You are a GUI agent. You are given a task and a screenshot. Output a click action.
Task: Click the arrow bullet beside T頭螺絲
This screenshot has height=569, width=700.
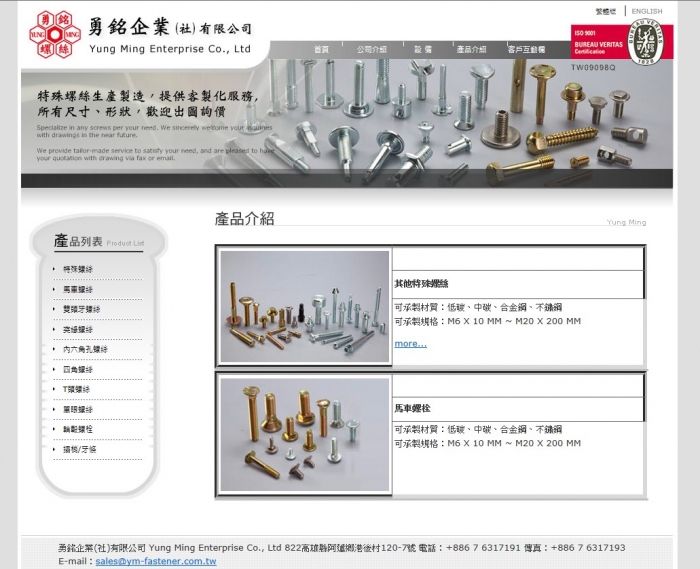(x=54, y=389)
